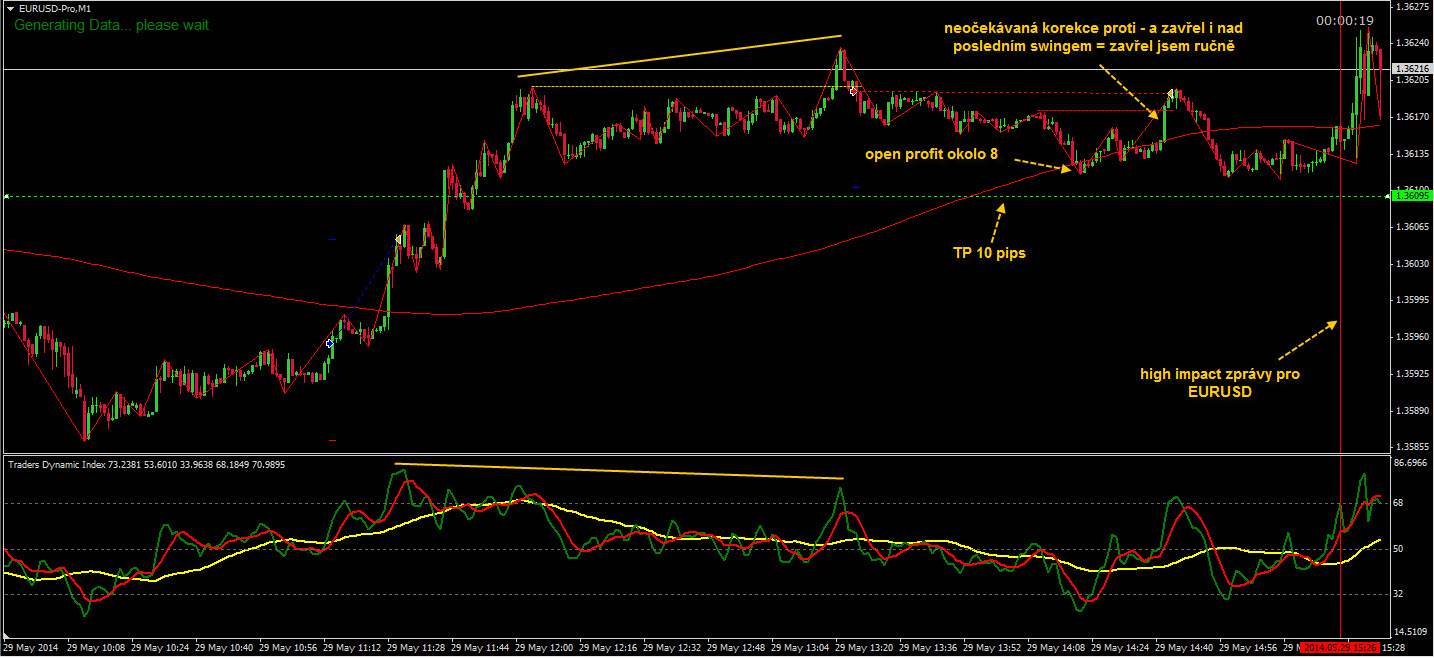The width and height of the screenshot is (1434, 658).
Task: Click price scale value 1.35855
Action: pos(1414,446)
